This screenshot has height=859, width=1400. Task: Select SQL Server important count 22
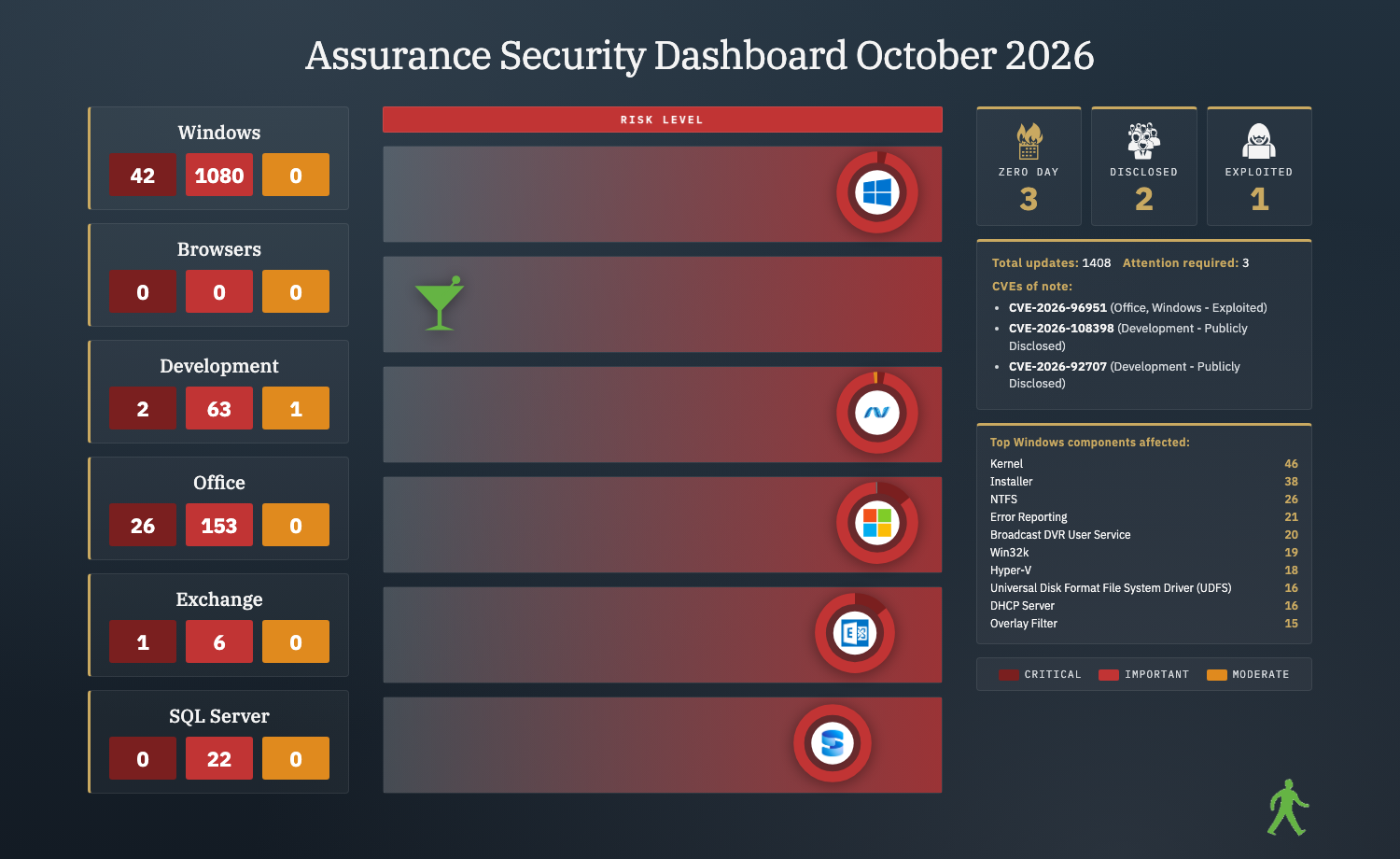tap(219, 758)
